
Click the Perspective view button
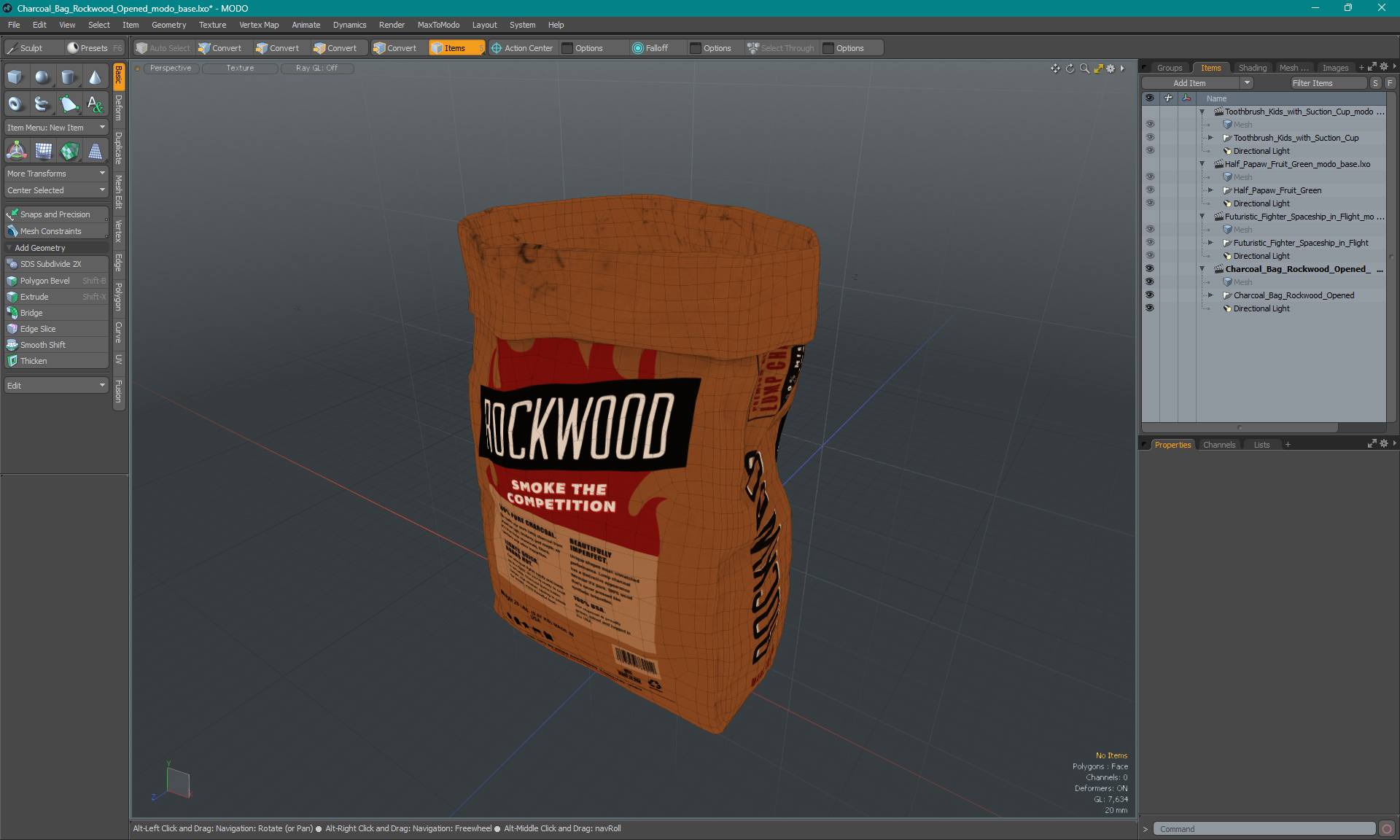171,69
